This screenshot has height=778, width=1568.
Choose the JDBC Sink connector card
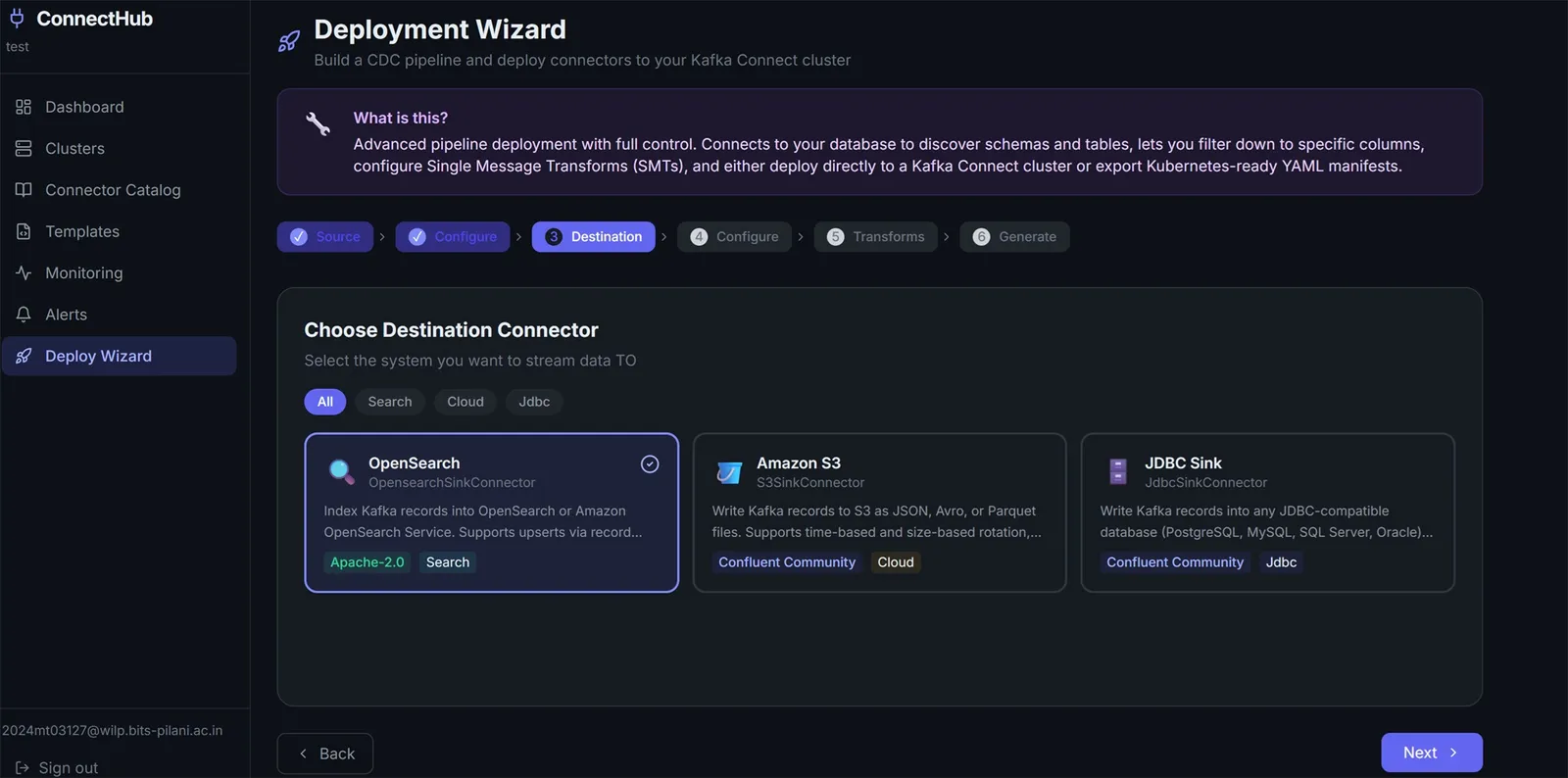tap(1268, 512)
